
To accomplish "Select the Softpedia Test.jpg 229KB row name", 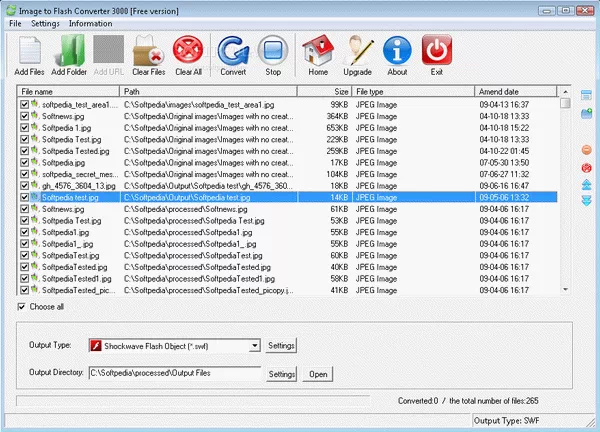I will pos(72,139).
